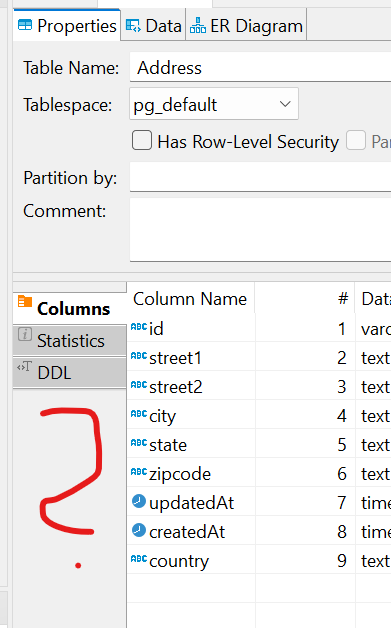Viewport: 391px width, 628px height.
Task: Click the ABC icon of id column
Action: [x=139, y=327]
